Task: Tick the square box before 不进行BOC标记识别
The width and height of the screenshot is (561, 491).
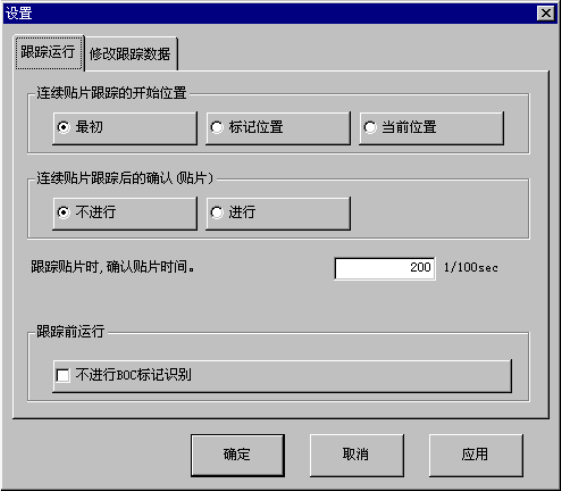Action: pyautogui.click(x=63, y=375)
